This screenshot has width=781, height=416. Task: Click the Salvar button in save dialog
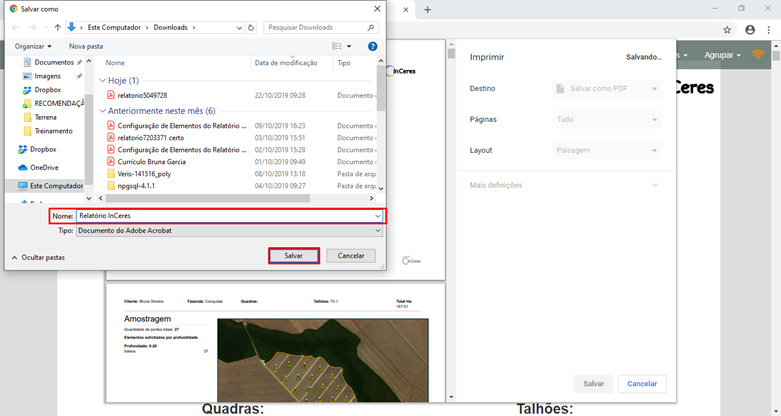click(x=294, y=256)
